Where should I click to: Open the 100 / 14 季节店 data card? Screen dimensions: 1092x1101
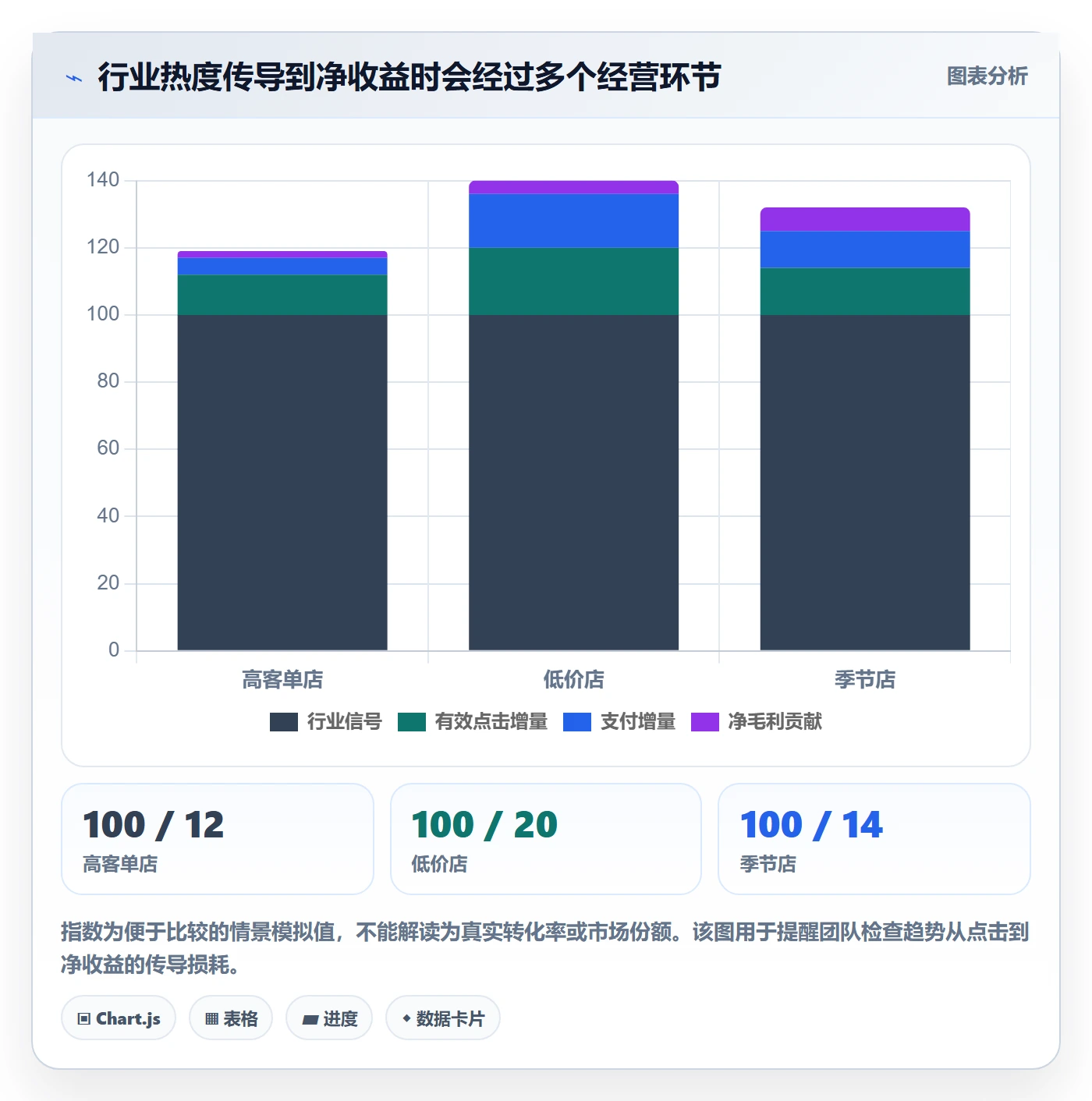pyautogui.click(x=874, y=839)
